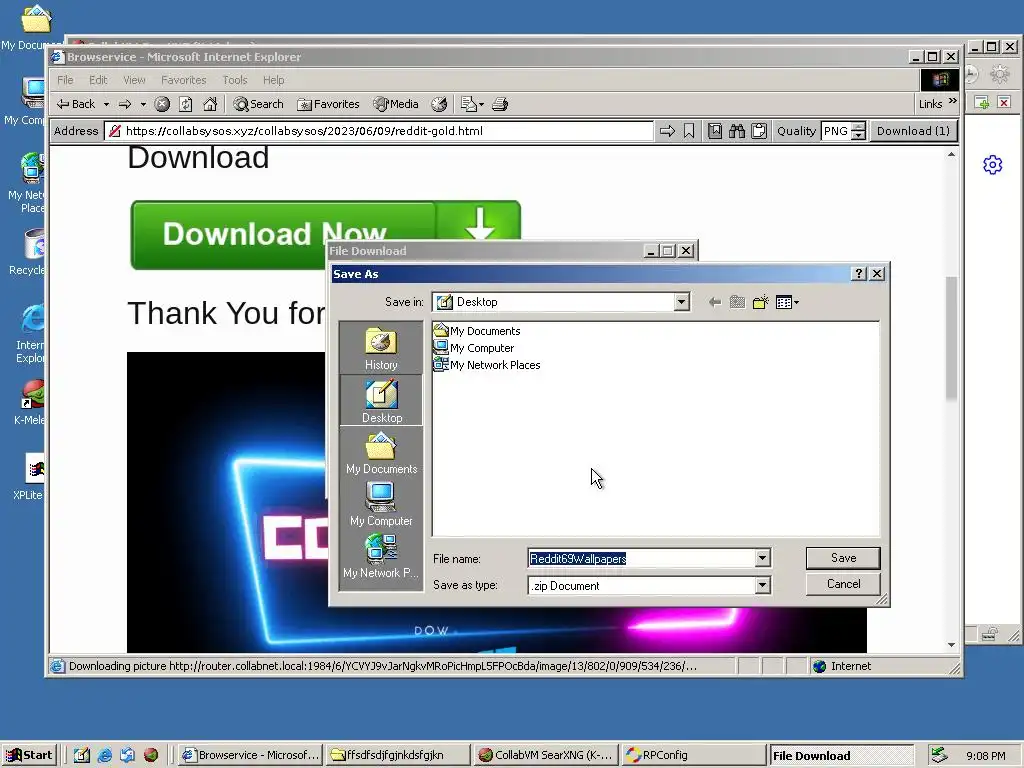
Task: Open the Save in folder dropdown
Action: [682, 302]
